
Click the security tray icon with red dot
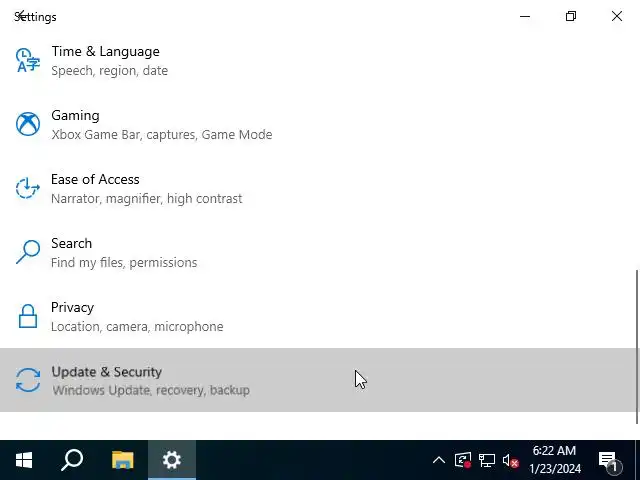point(463,460)
